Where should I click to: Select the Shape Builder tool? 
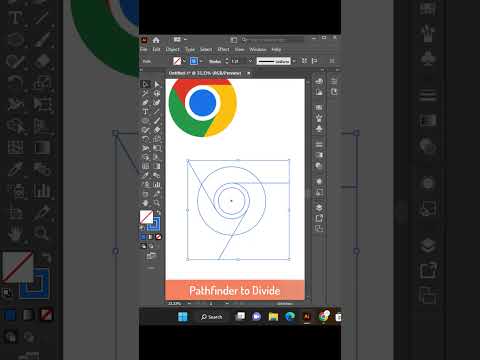coord(146,157)
